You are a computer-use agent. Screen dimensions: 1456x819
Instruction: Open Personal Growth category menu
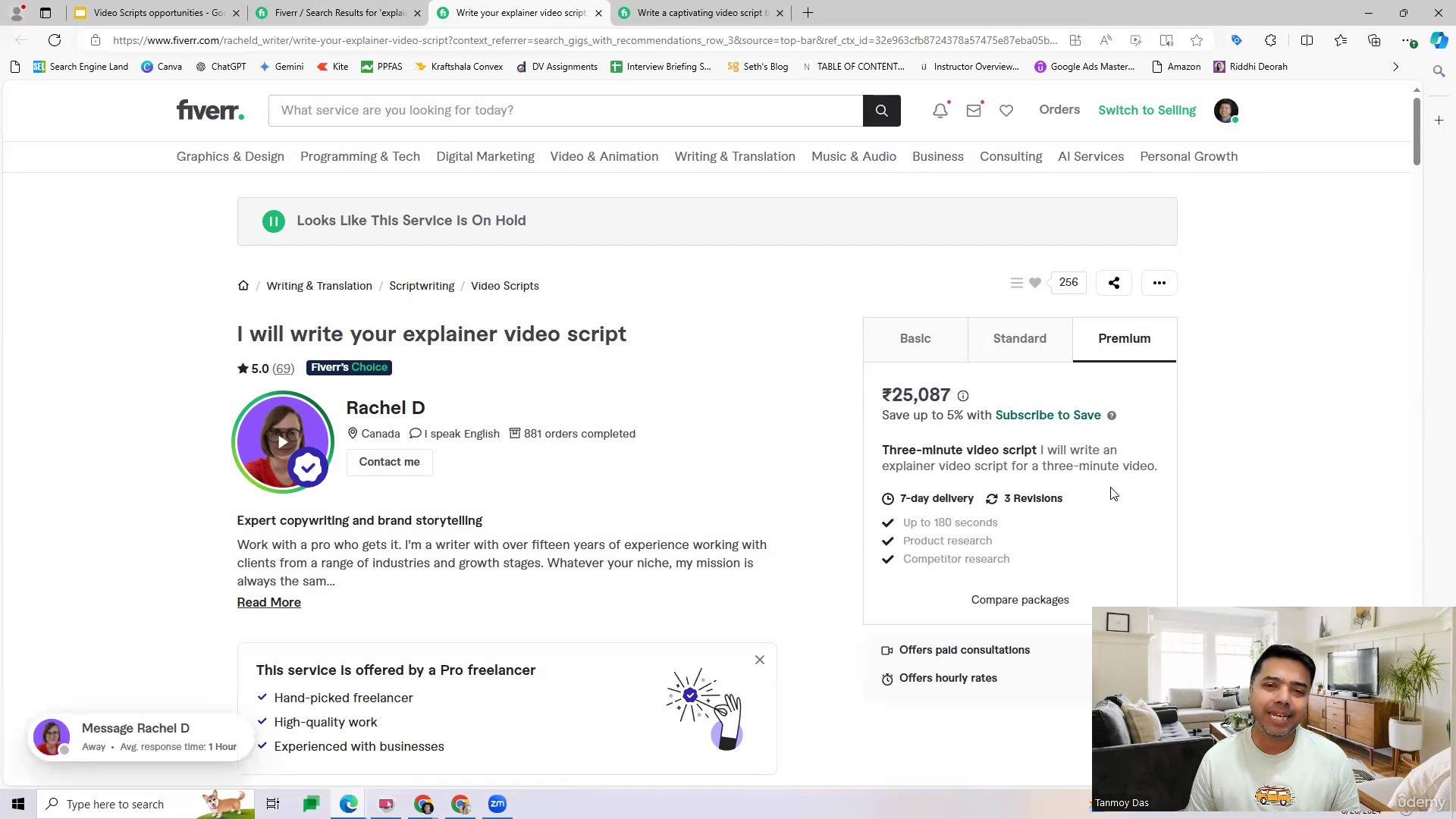pyautogui.click(x=1188, y=157)
